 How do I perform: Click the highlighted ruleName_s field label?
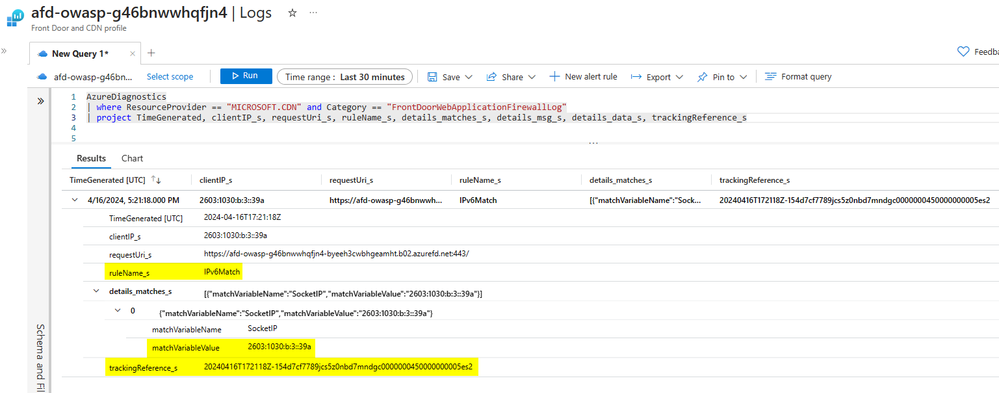pyautogui.click(x=129, y=273)
